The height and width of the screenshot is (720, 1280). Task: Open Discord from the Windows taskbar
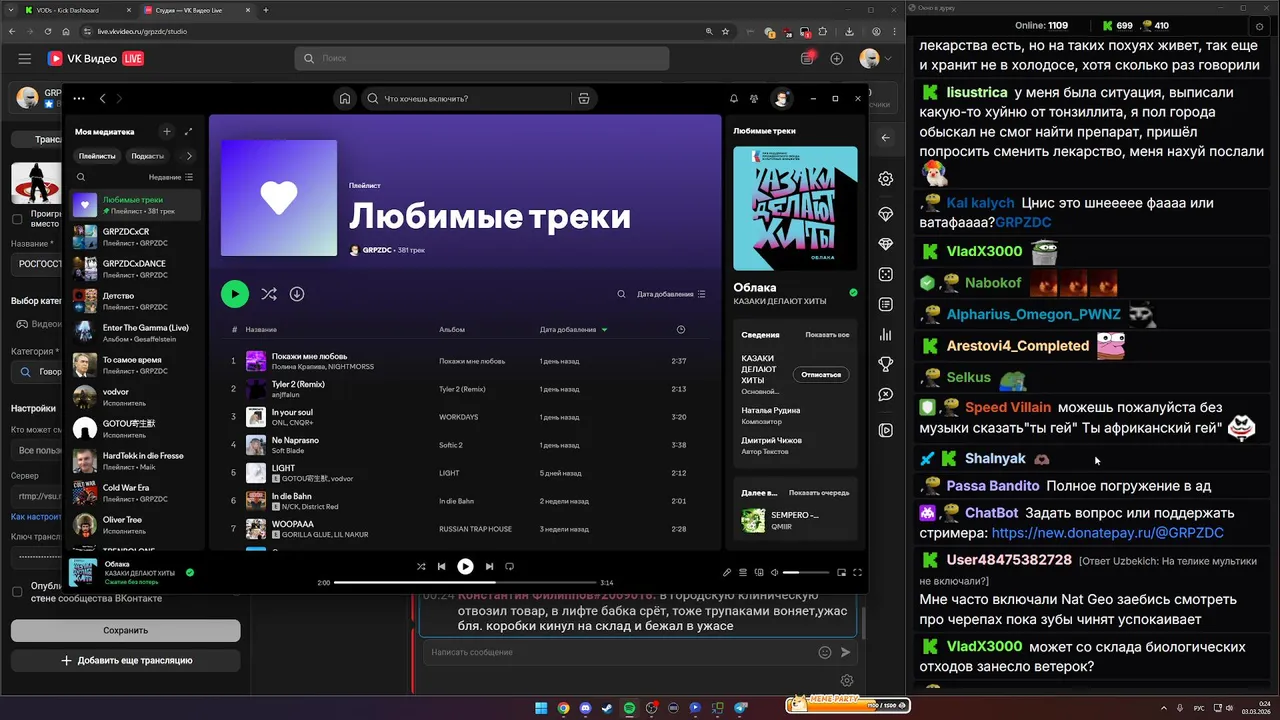pos(585,708)
